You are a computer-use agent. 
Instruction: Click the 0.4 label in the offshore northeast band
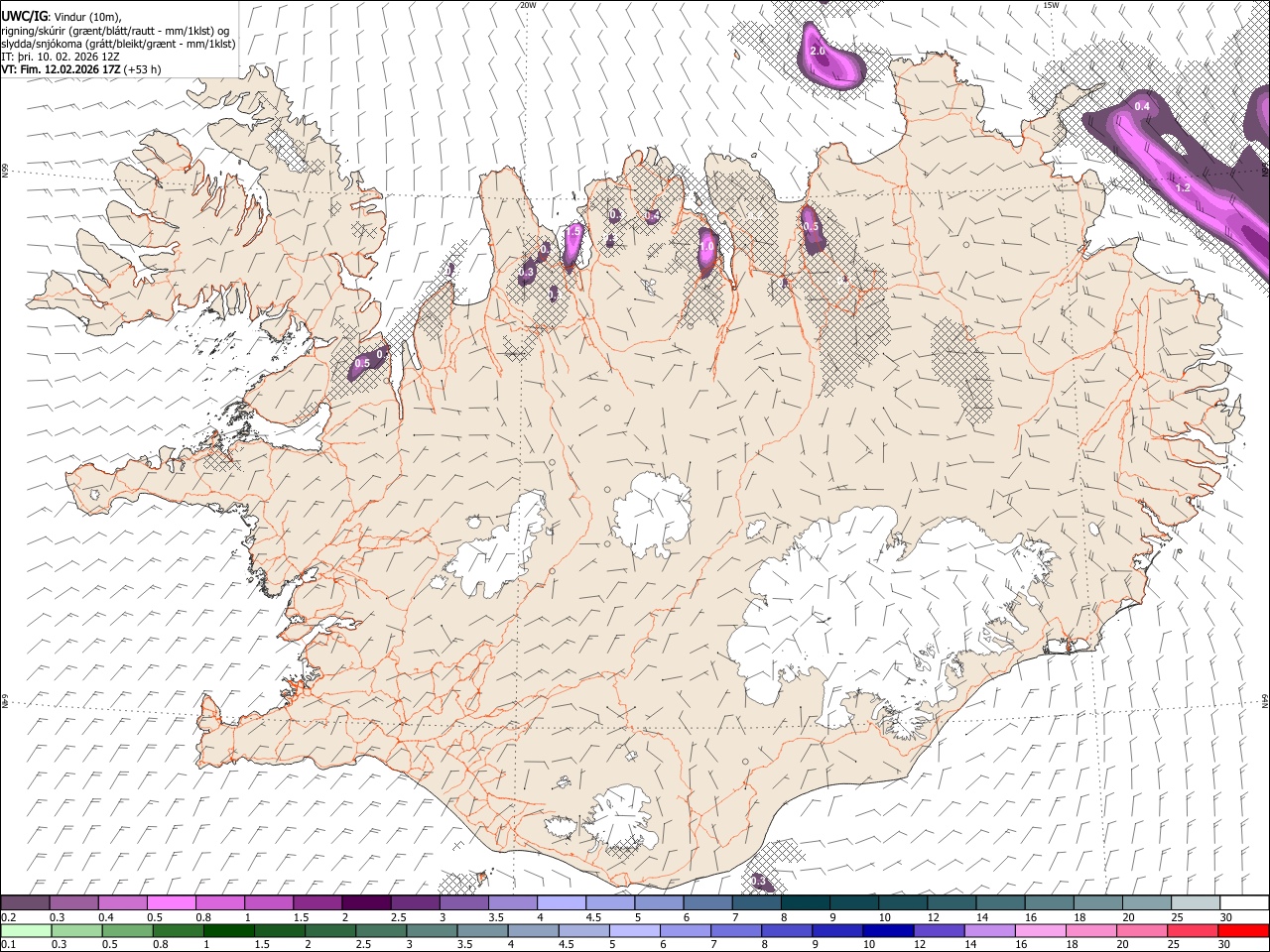(1141, 106)
